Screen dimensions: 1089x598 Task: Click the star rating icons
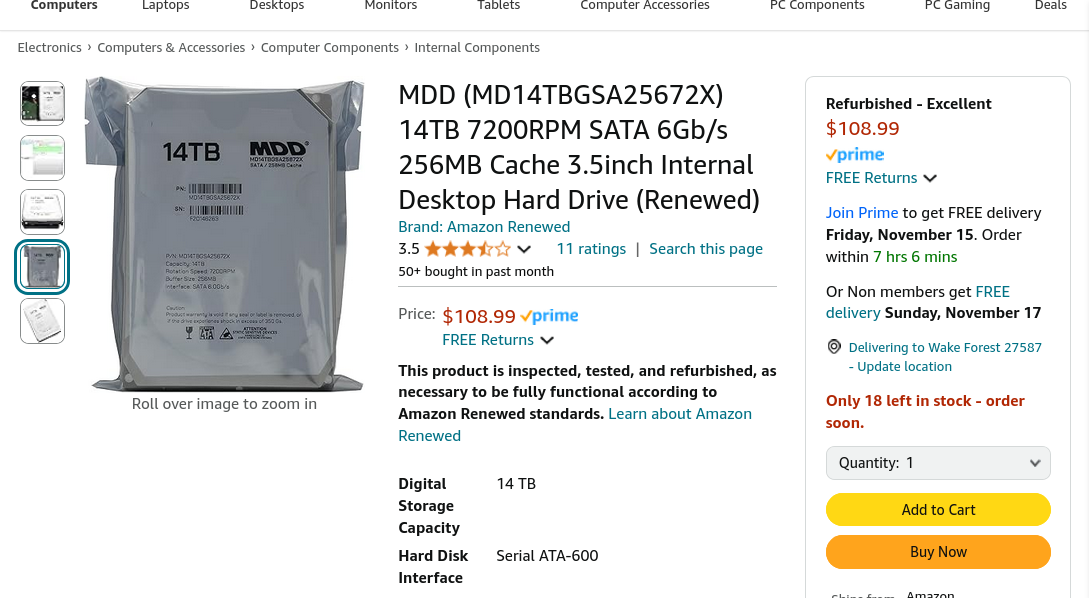467,249
